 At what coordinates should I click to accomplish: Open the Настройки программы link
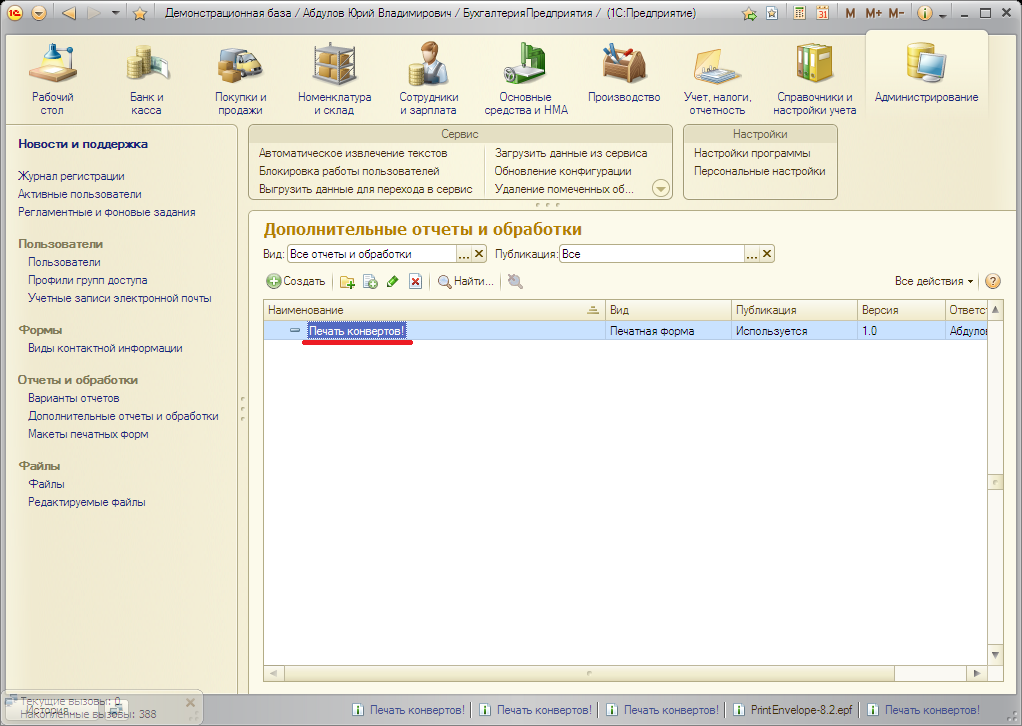(752, 153)
